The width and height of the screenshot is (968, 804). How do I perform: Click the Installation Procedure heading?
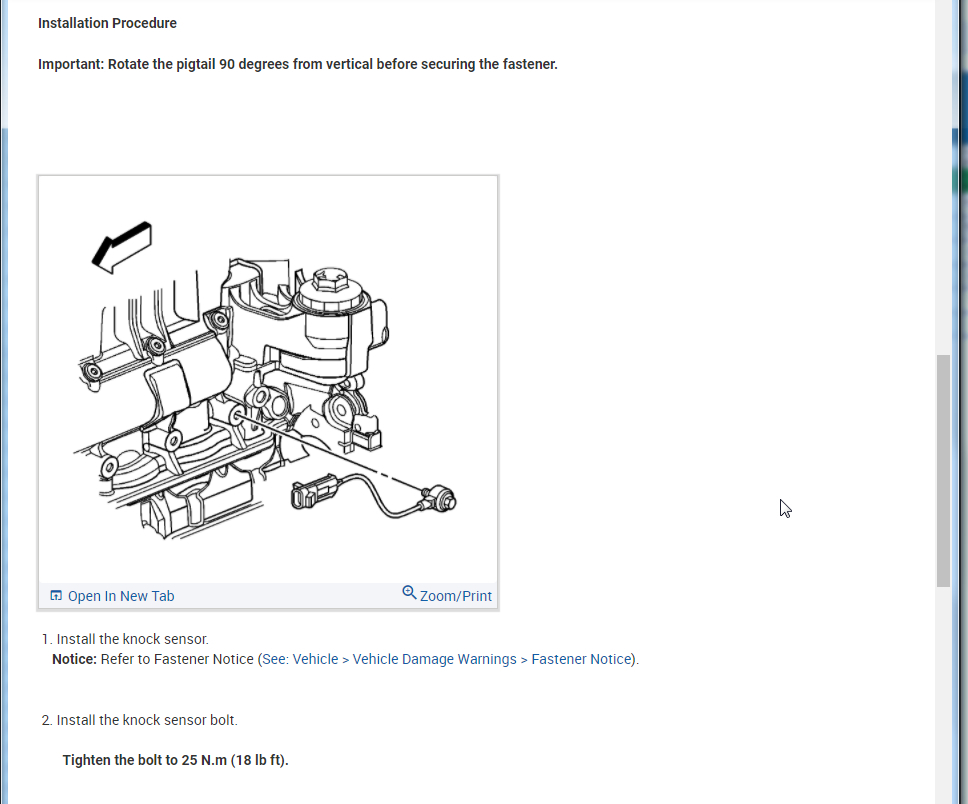(x=107, y=23)
